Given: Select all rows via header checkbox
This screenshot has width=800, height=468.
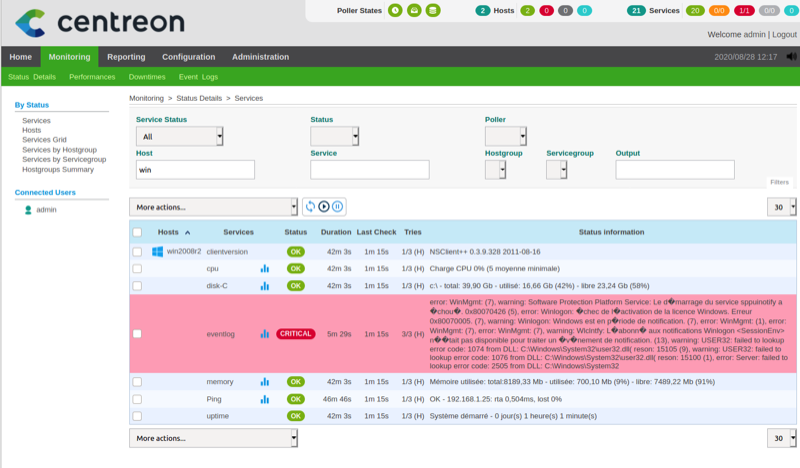Looking at the screenshot, I should (137, 232).
